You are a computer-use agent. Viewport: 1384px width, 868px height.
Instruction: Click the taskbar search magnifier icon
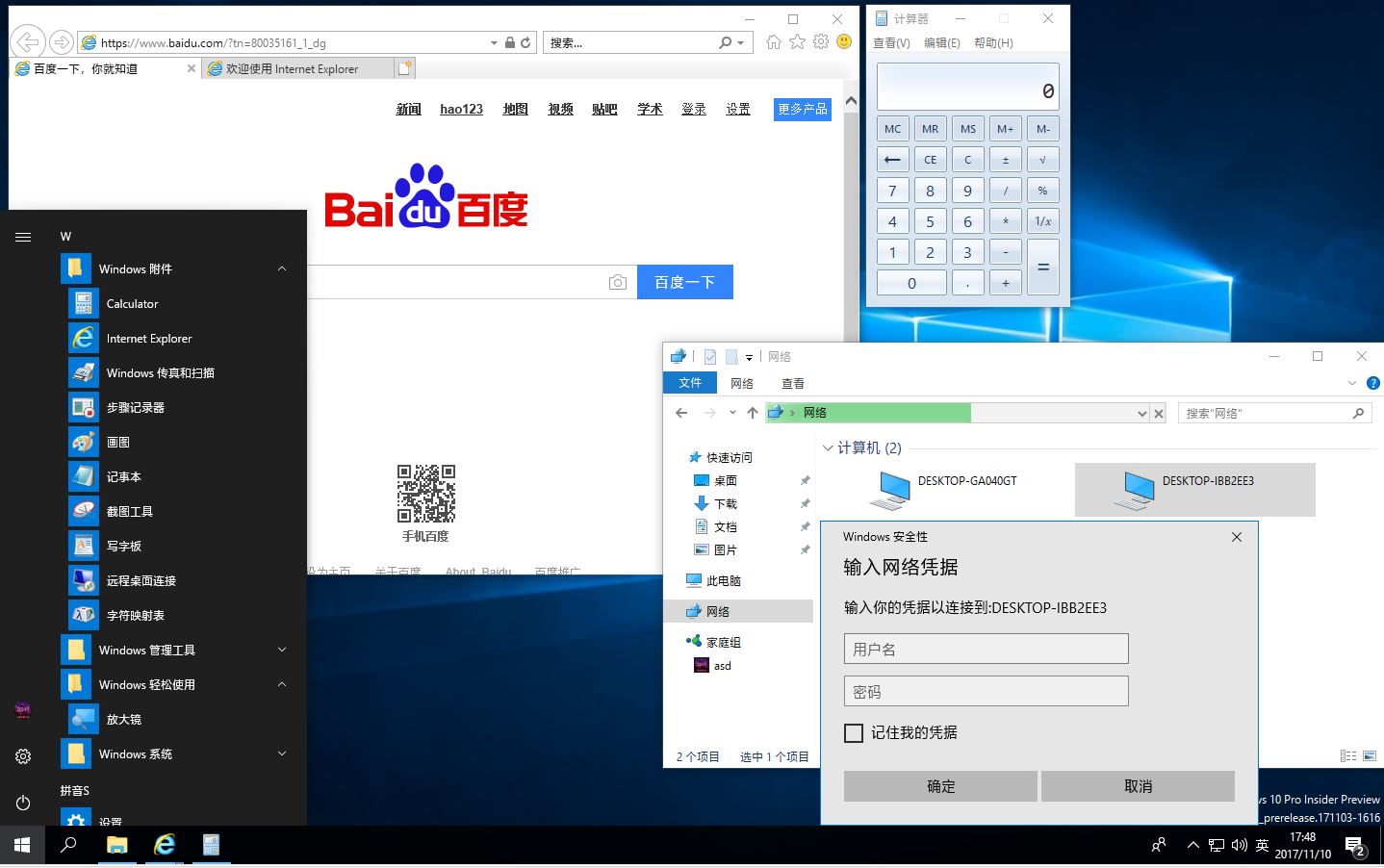click(68, 845)
